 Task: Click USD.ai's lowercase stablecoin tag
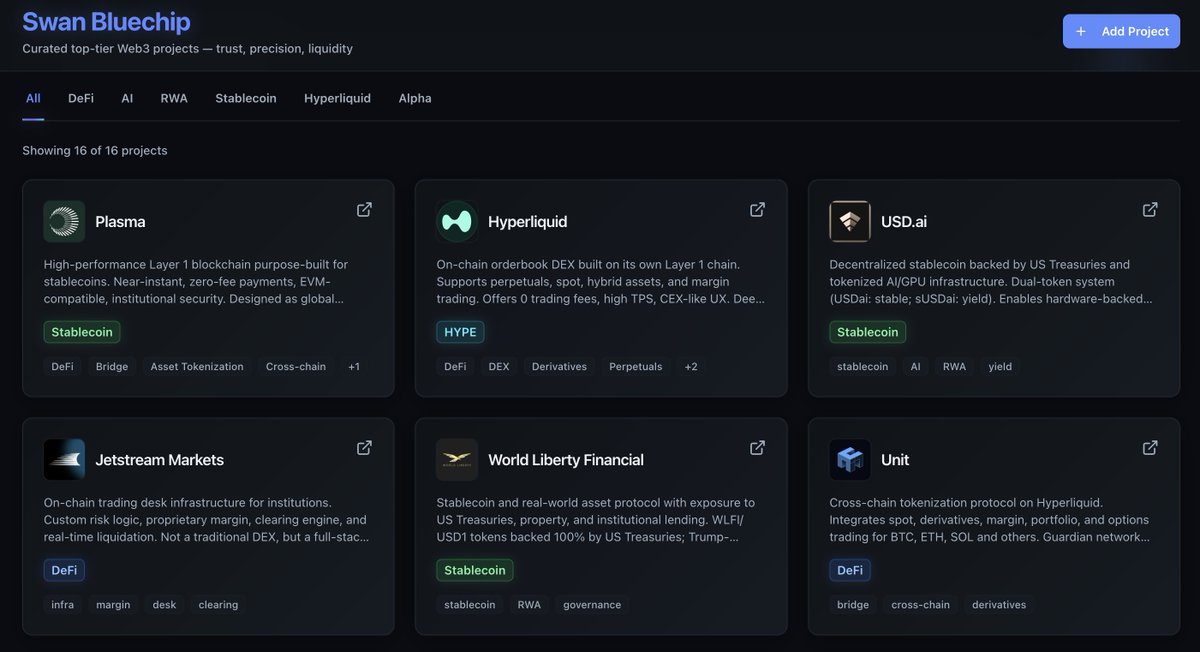click(x=863, y=367)
